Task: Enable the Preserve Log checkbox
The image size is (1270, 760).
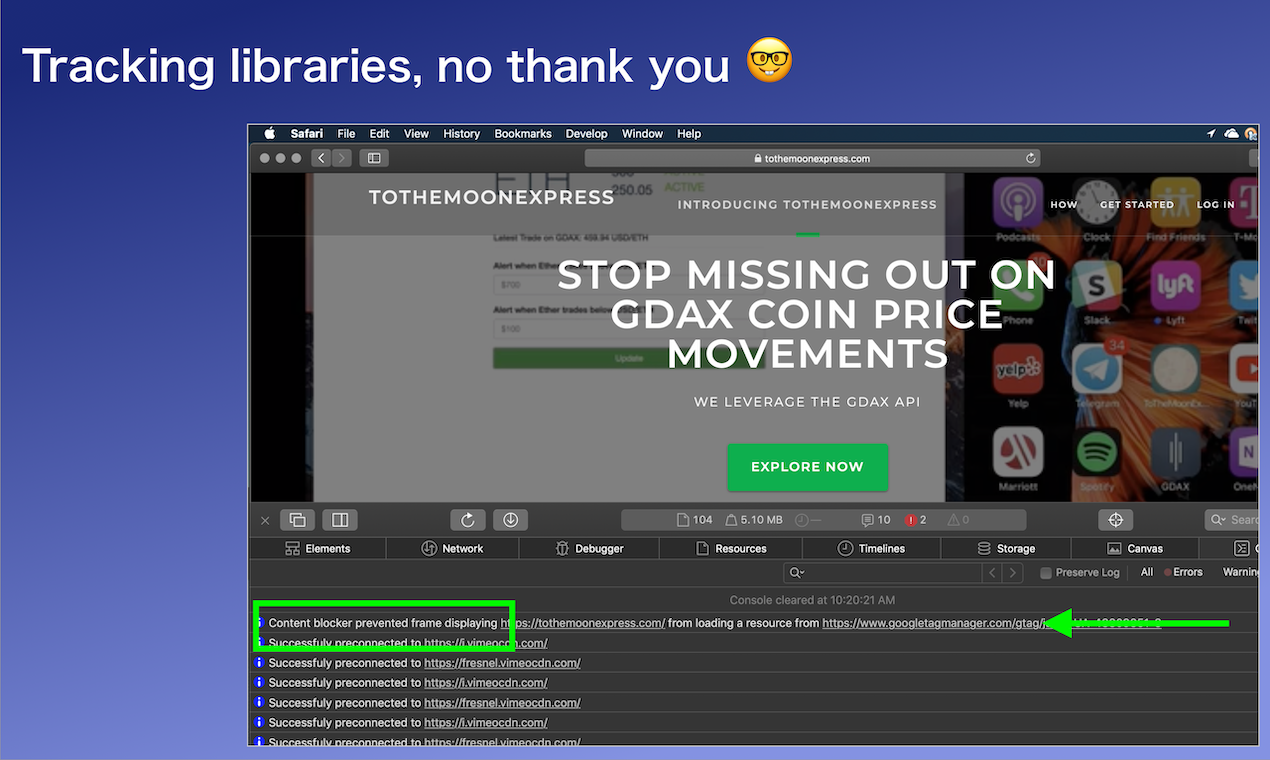Action: [1046, 573]
